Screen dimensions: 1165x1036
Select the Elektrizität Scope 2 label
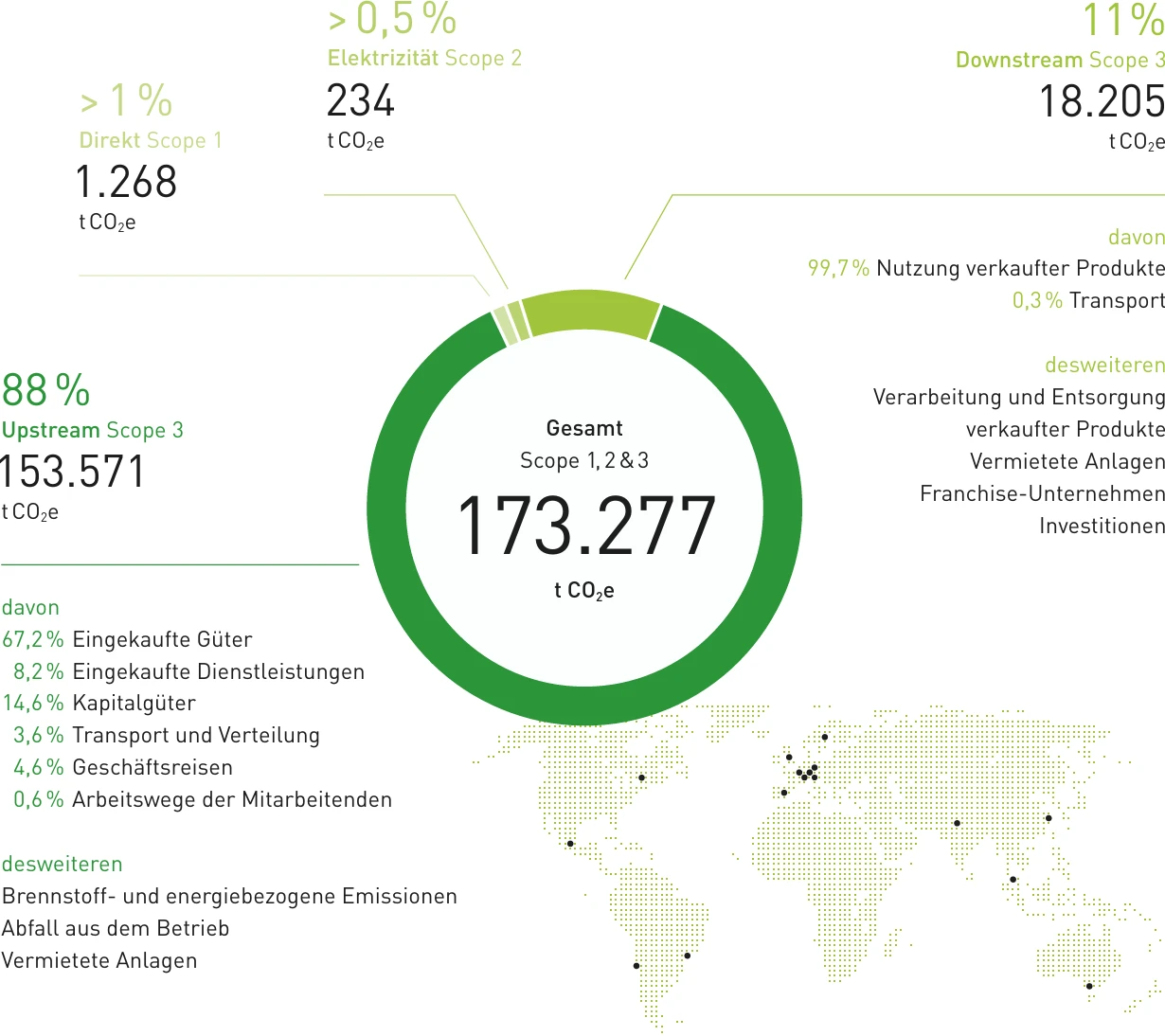[424, 58]
